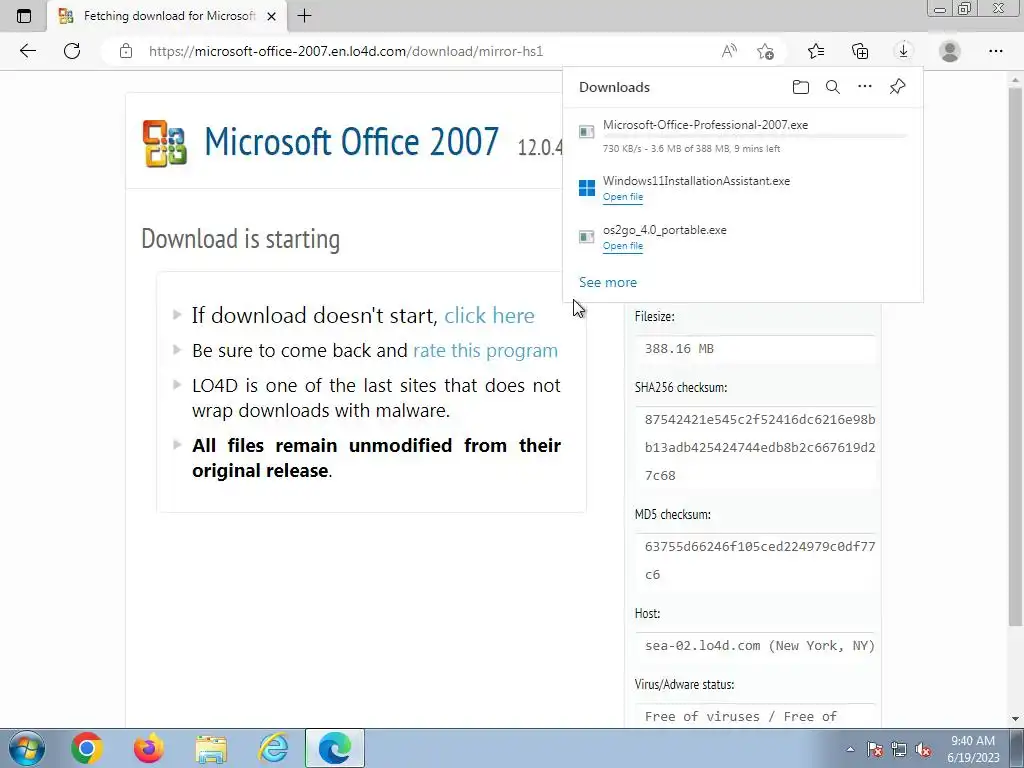Click the Windows11InstallationAssistant.exe filename
Image resolution: width=1024 pixels, height=768 pixels.
point(696,181)
